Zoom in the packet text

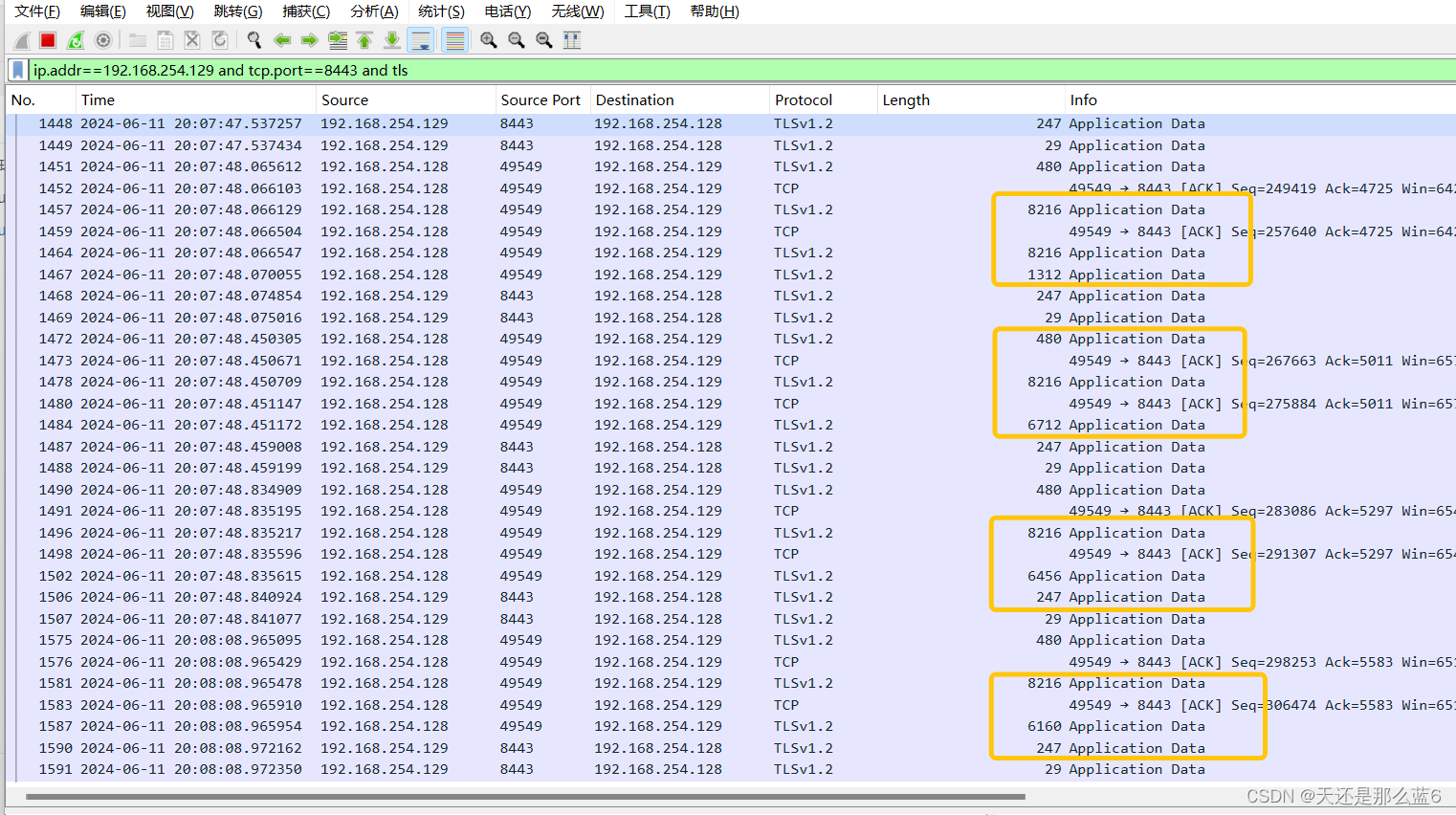point(489,40)
